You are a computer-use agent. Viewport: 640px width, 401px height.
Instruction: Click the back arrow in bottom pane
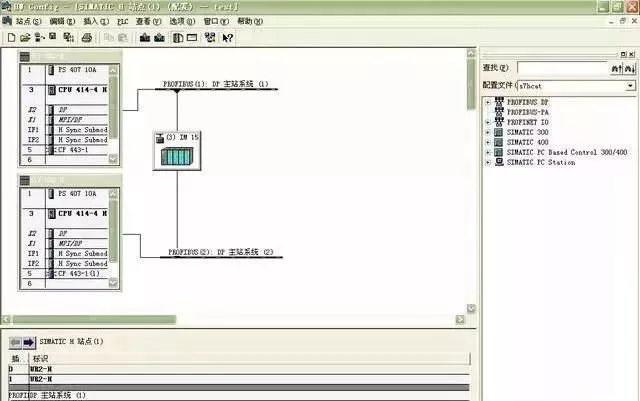[x=14, y=341]
